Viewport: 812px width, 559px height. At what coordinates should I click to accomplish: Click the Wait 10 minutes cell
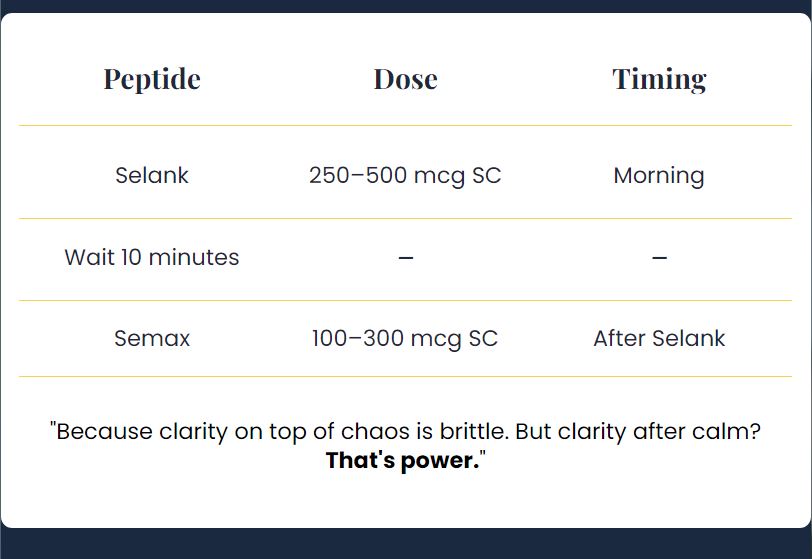coord(152,257)
